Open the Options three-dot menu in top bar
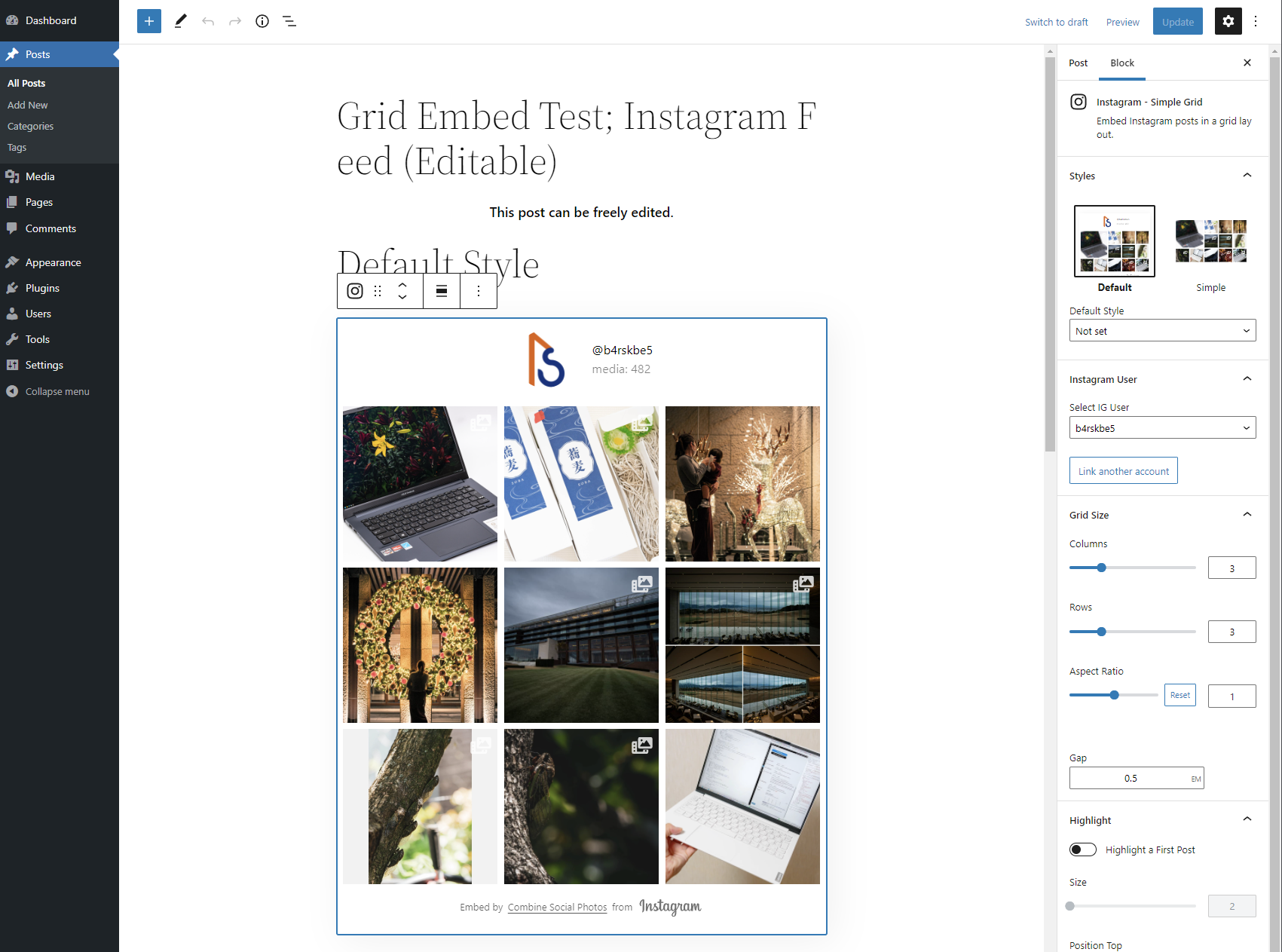1282x952 pixels. 1256,22
